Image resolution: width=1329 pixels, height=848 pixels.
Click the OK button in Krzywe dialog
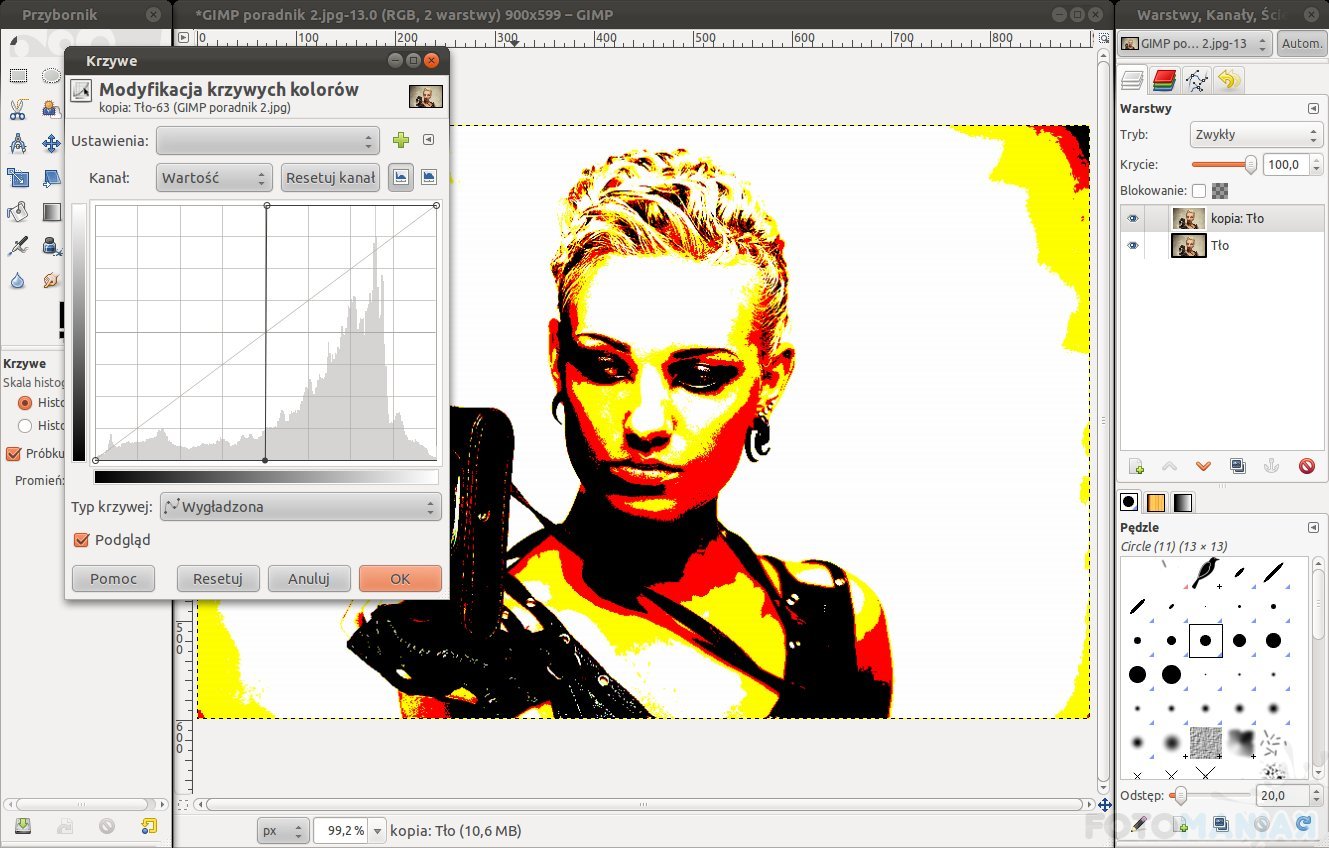coord(400,578)
